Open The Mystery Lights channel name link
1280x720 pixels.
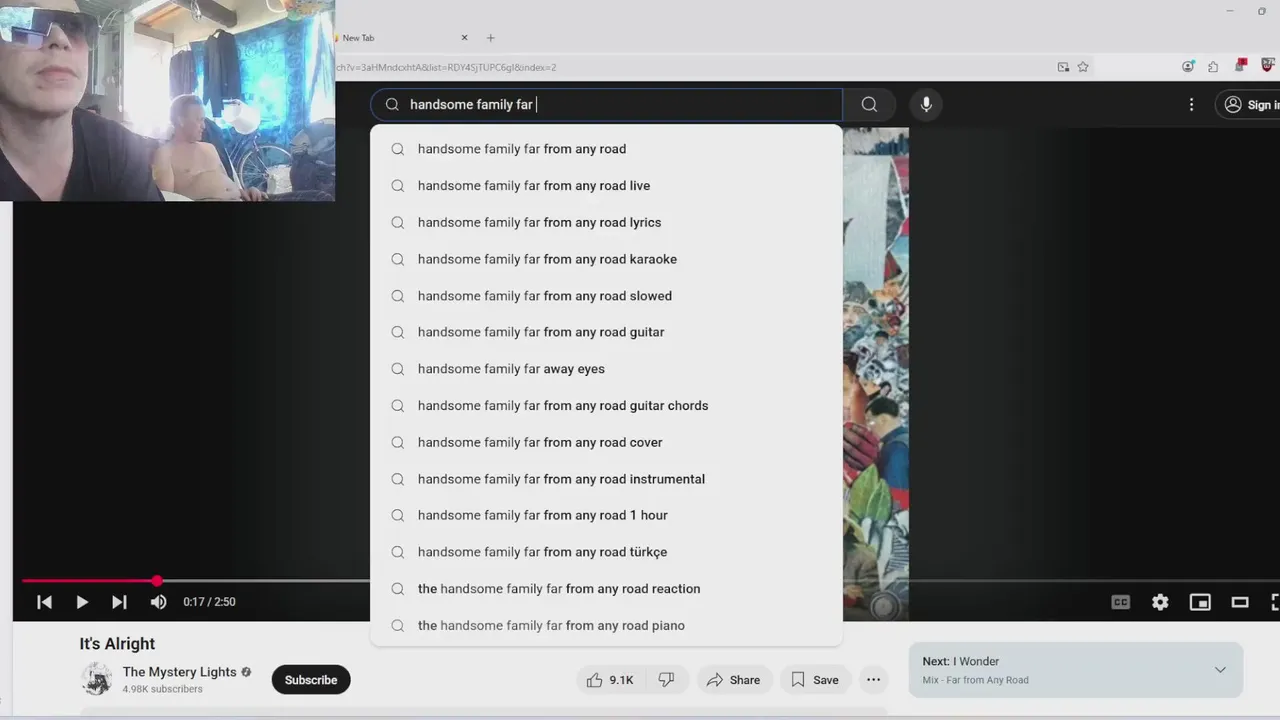pos(180,672)
